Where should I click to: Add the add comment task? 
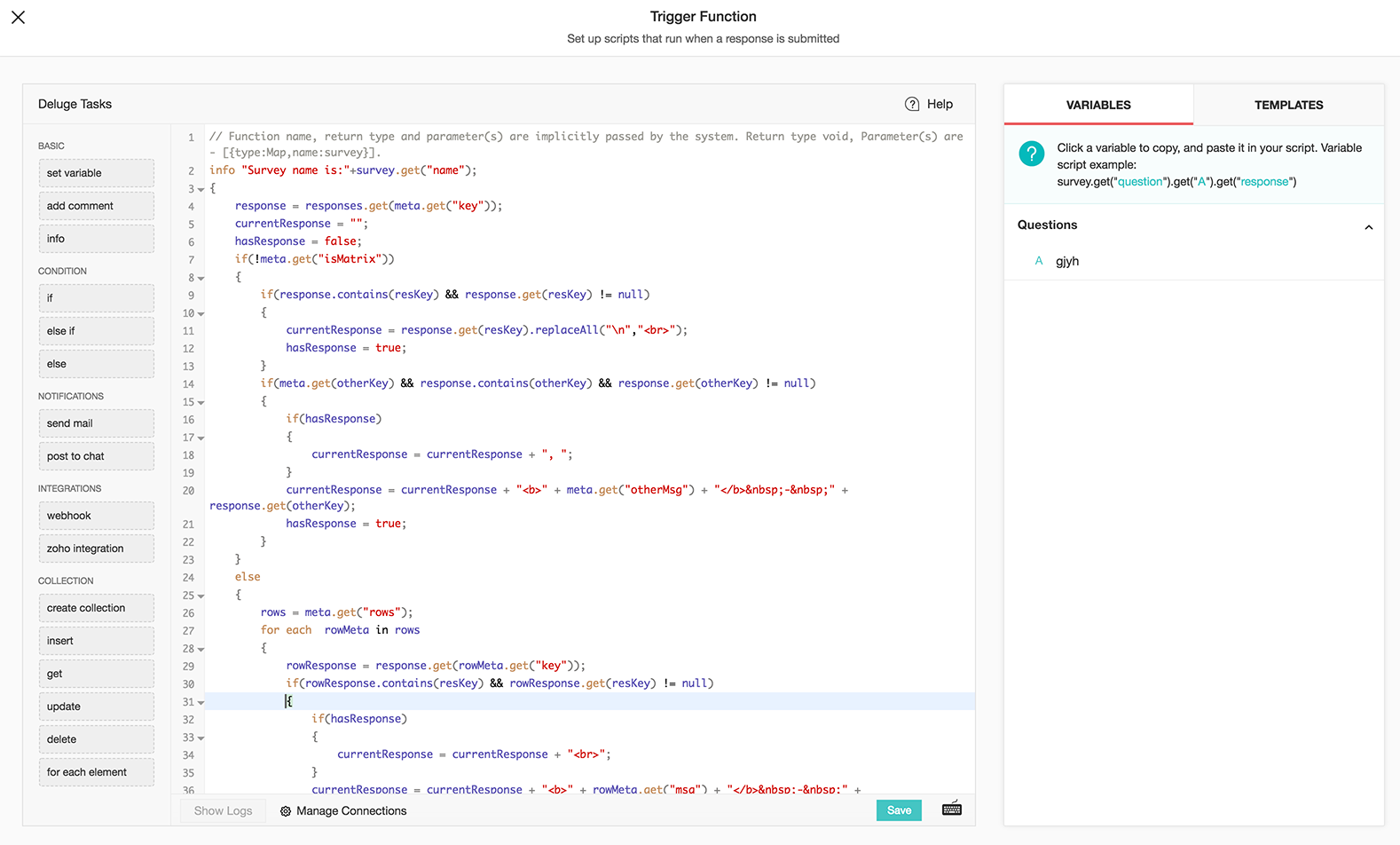(x=96, y=206)
